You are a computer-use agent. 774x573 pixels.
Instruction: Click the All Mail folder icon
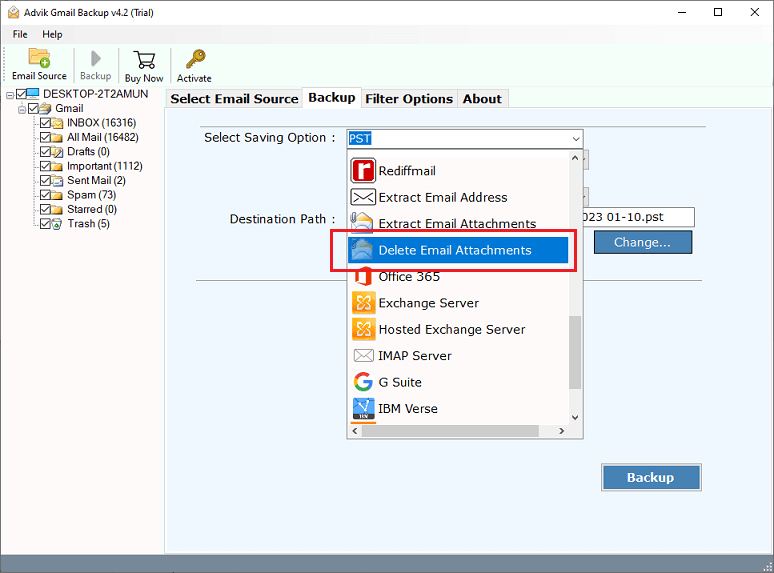(58, 137)
